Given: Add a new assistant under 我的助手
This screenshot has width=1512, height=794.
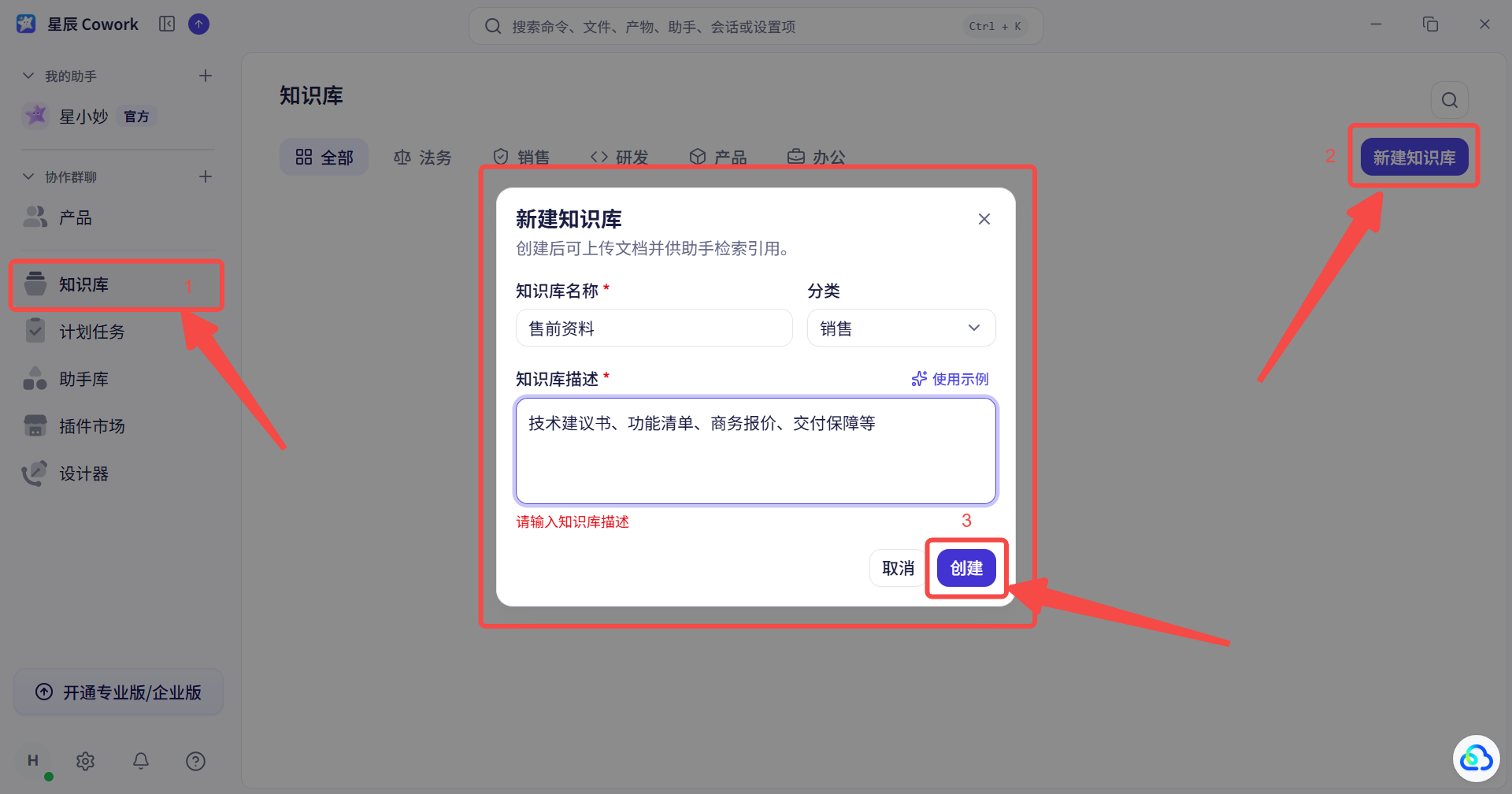Looking at the screenshot, I should coord(206,76).
